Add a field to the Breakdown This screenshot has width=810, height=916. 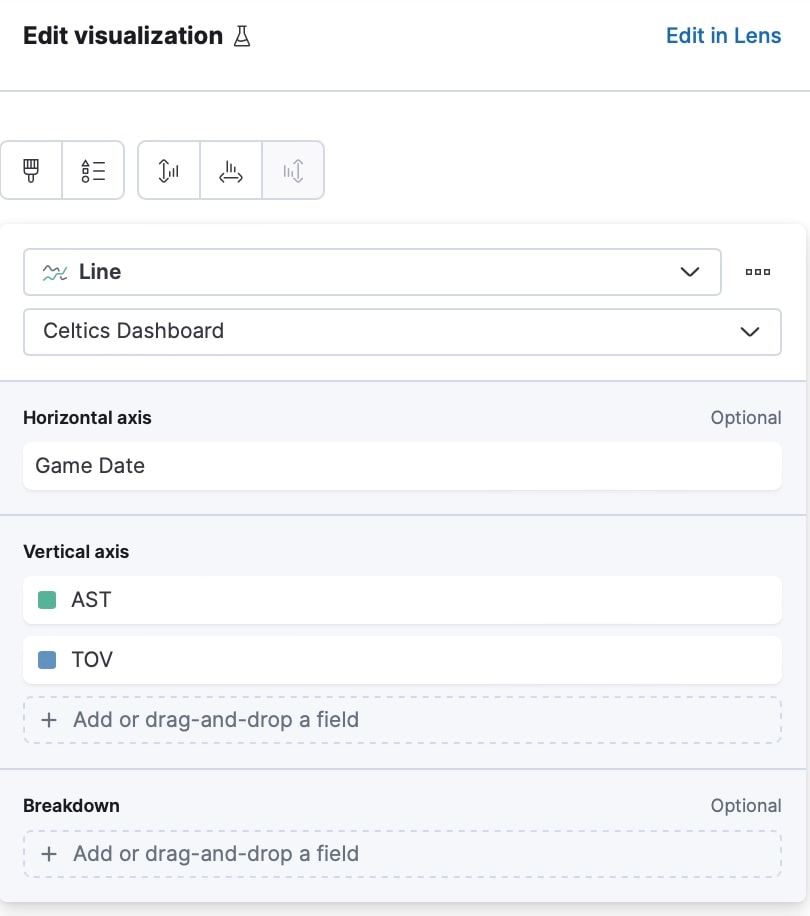click(402, 854)
